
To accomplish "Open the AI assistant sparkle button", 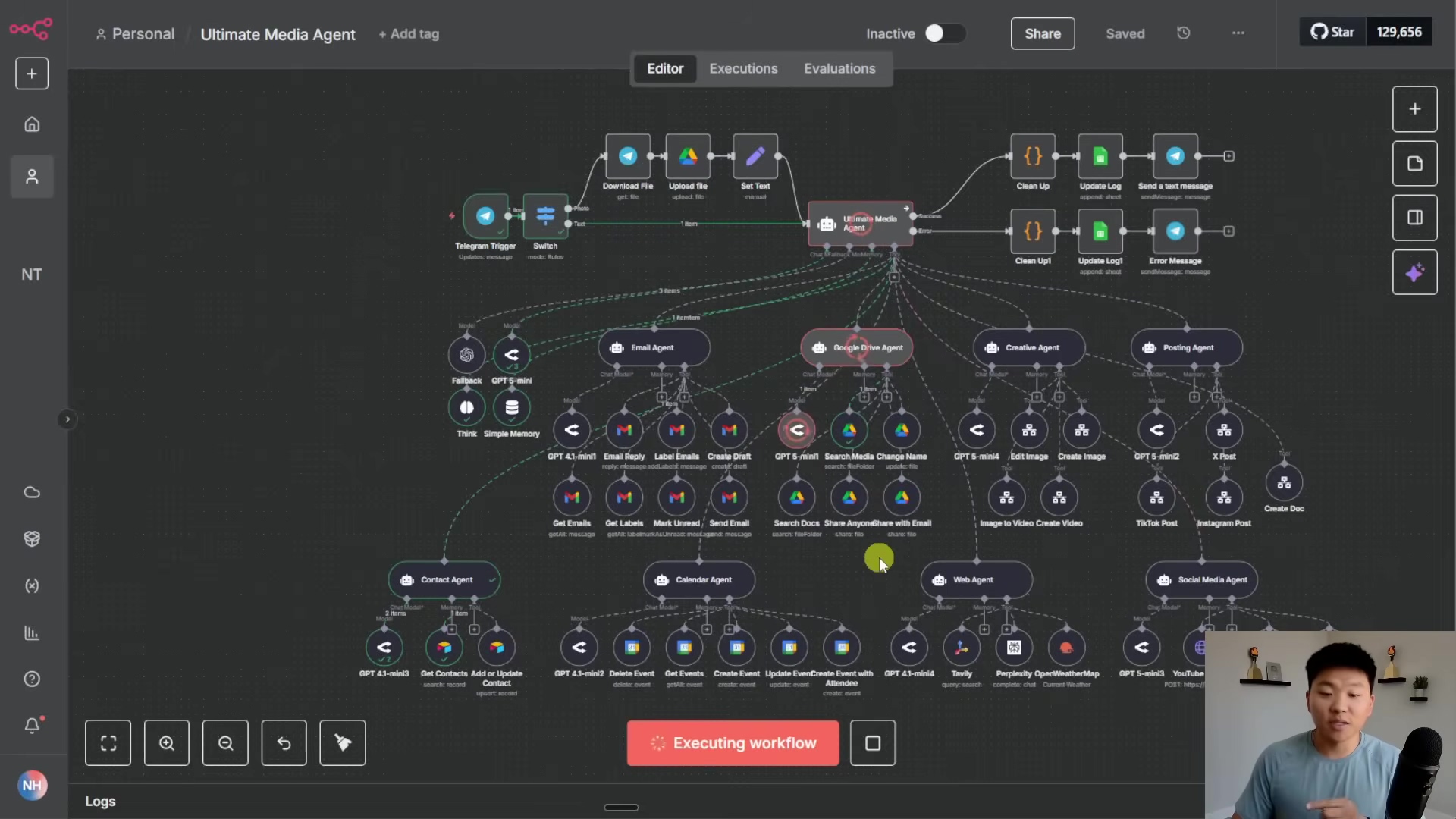I will point(1414,273).
